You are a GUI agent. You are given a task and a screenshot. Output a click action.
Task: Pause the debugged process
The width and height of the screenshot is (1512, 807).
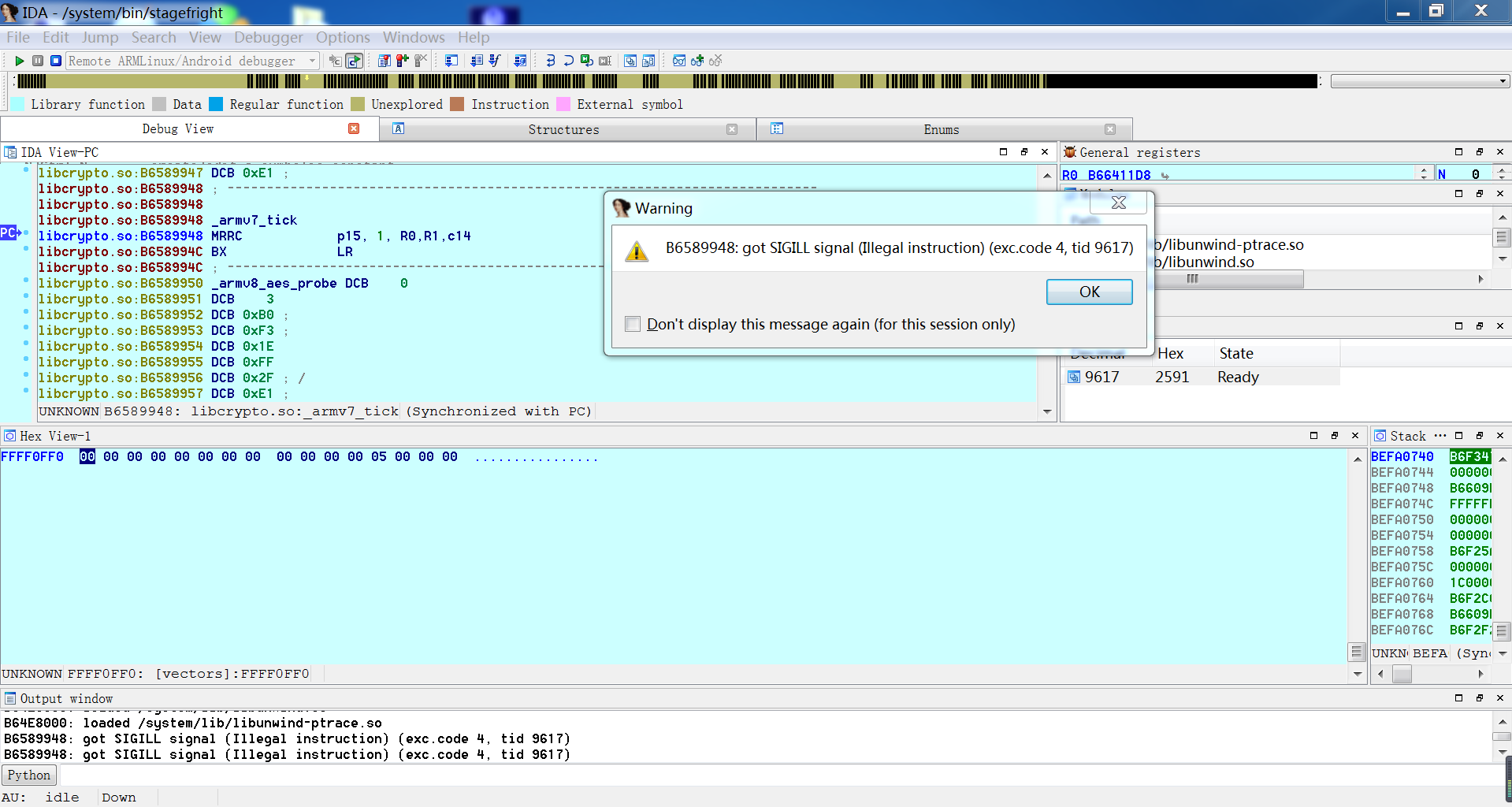(x=38, y=61)
